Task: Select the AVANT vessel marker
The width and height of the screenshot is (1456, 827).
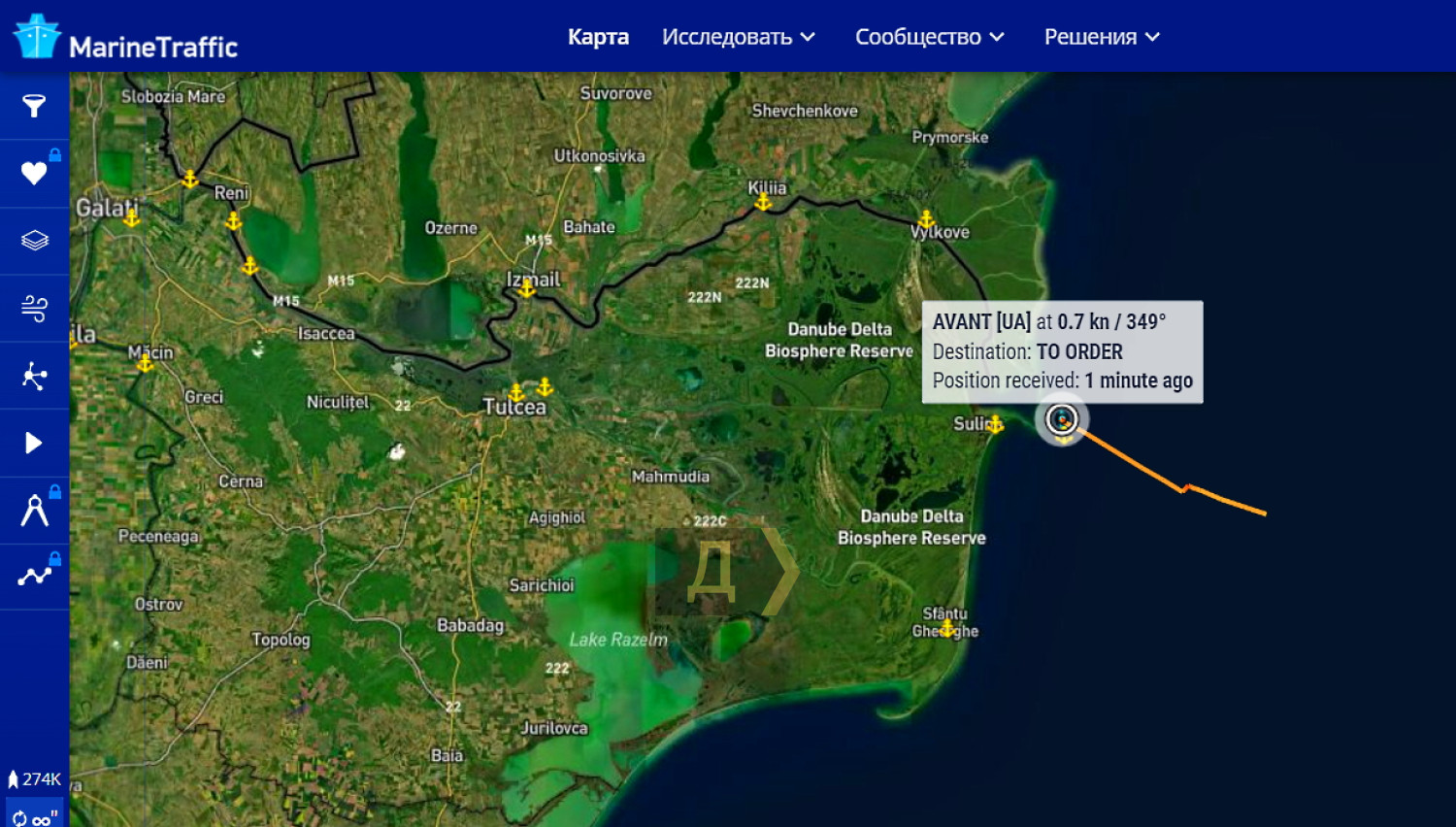Action: [1062, 420]
